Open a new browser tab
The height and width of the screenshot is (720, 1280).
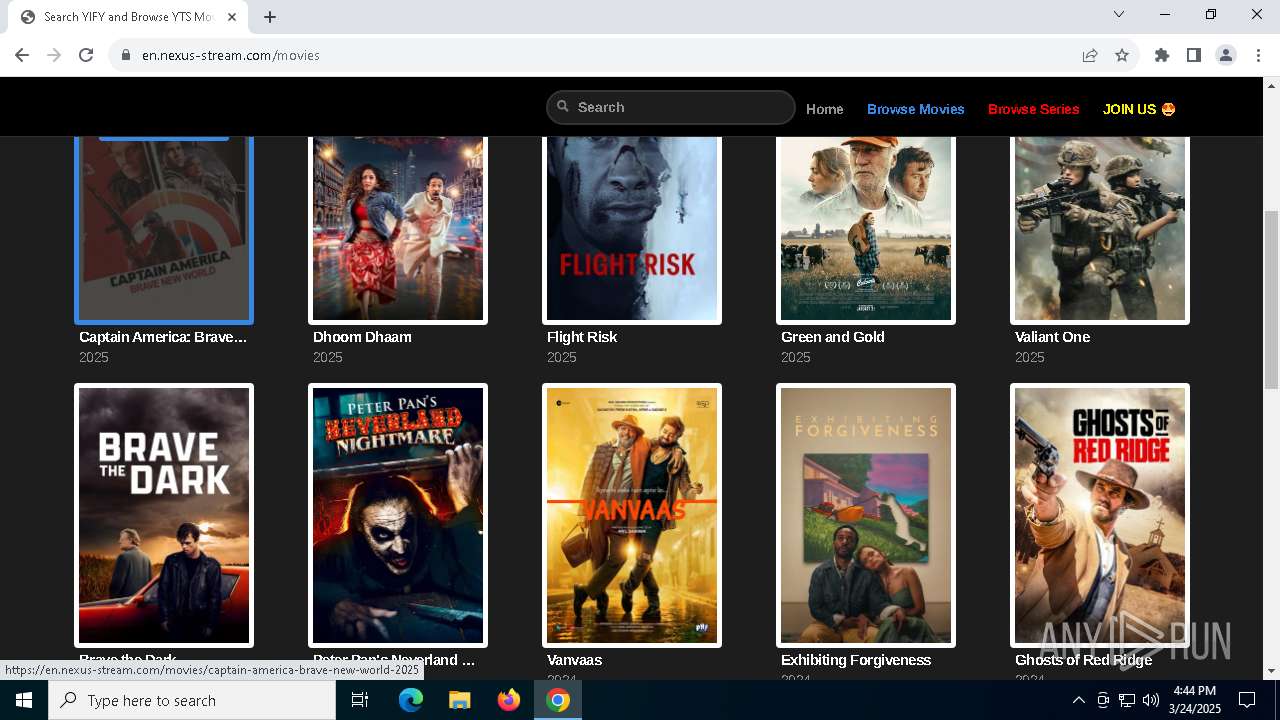click(270, 17)
